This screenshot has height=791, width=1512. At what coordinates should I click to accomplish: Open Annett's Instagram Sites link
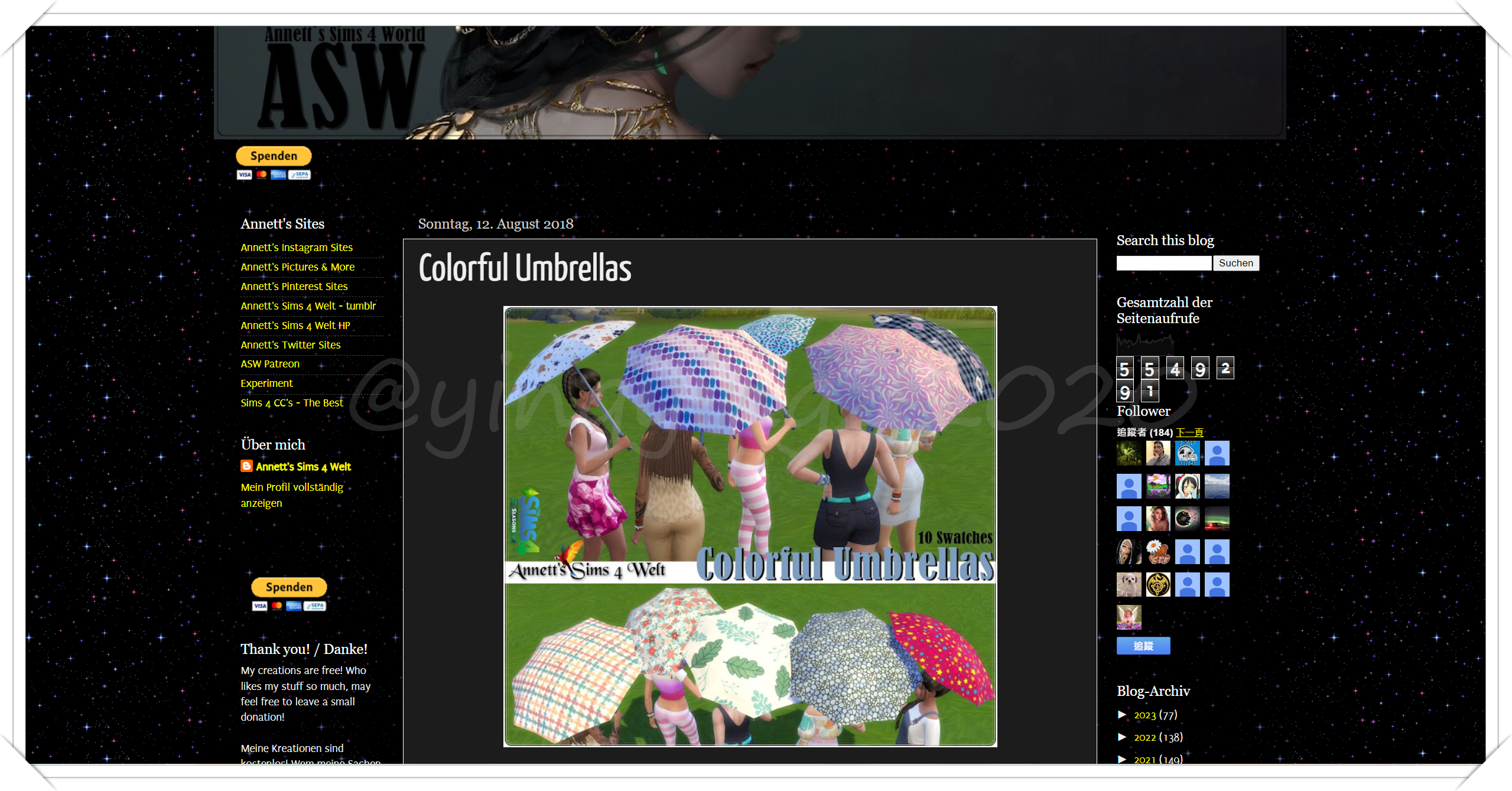297,248
